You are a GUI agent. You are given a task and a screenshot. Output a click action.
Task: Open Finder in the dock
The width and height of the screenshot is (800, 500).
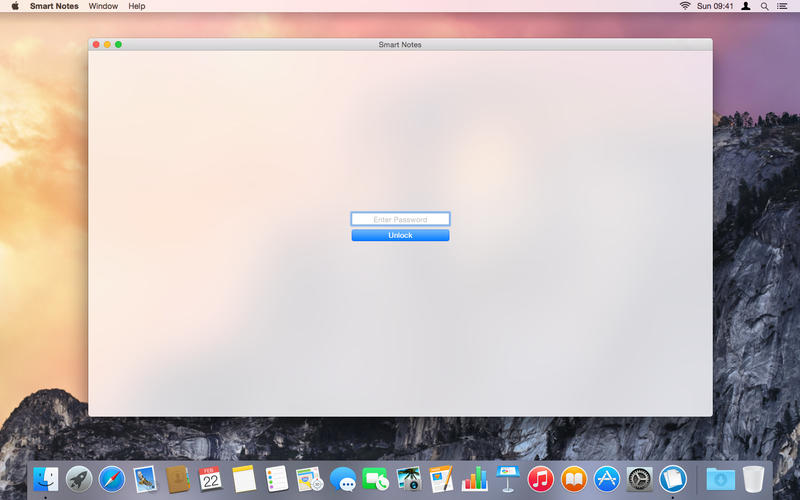[x=46, y=479]
